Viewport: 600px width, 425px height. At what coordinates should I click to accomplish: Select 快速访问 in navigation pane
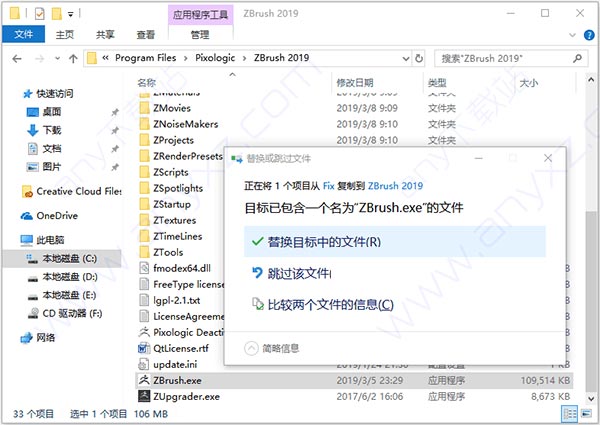coord(54,93)
